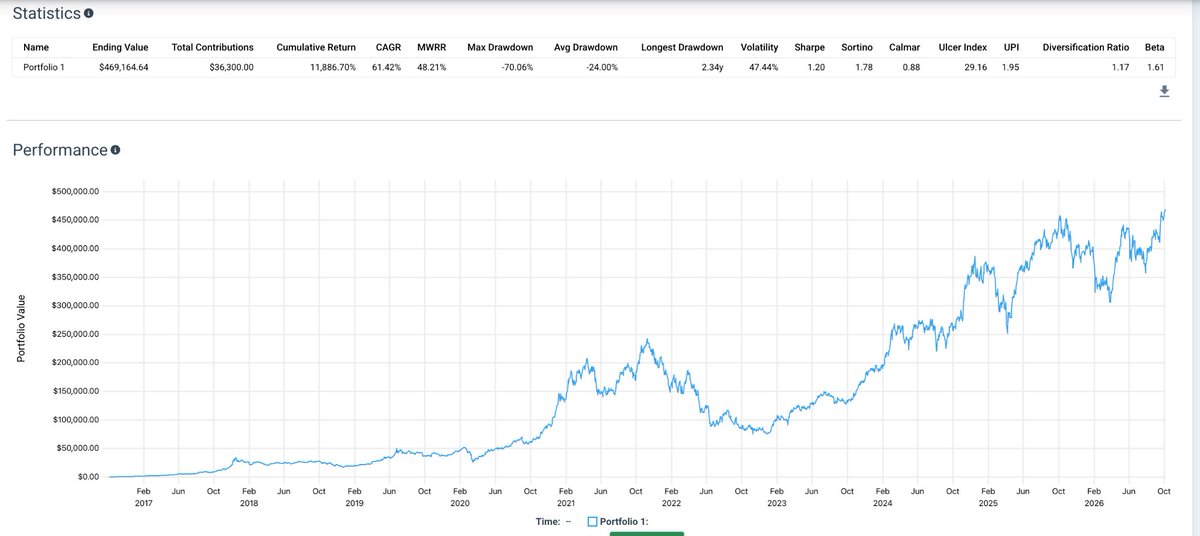
Task: Select the 1.78 Sortino value
Action: pos(864,67)
